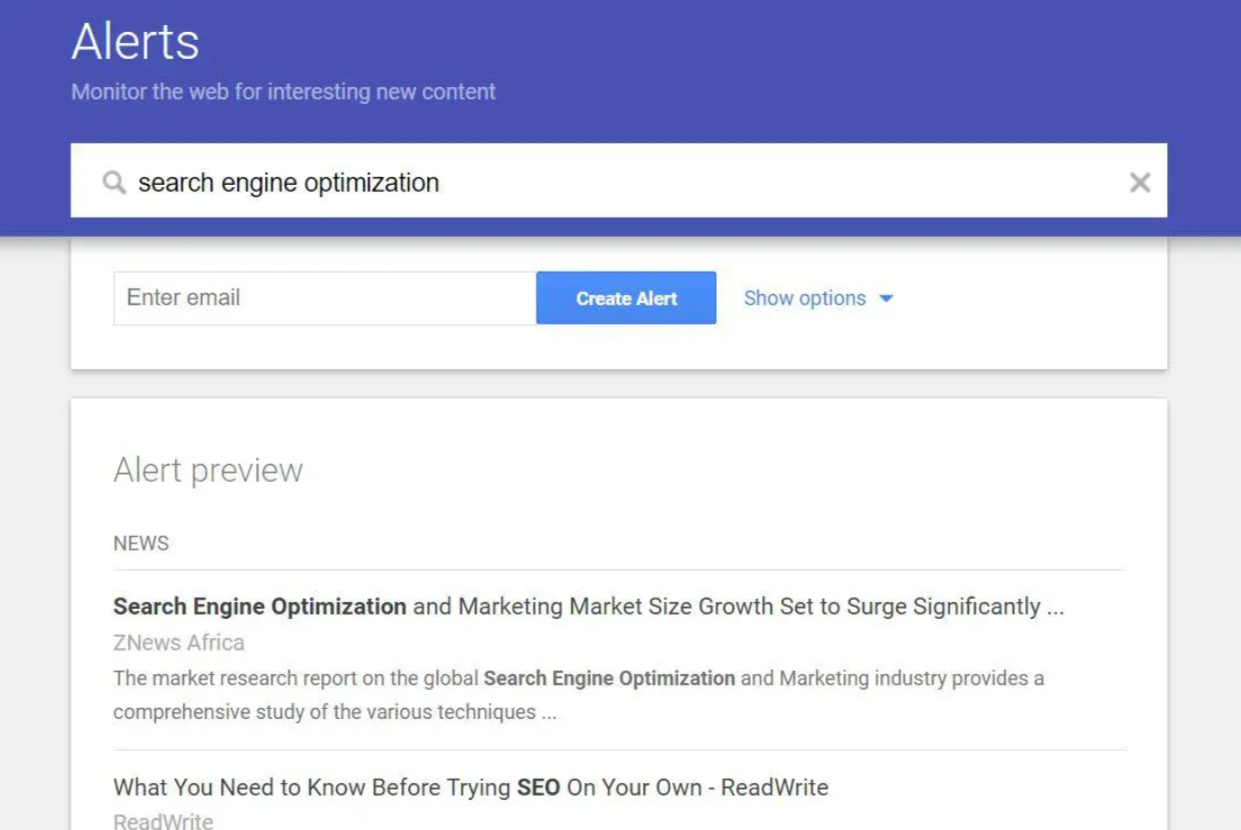Open the ReadWrite SEO article
The height and width of the screenshot is (830, 1241).
coord(470,787)
